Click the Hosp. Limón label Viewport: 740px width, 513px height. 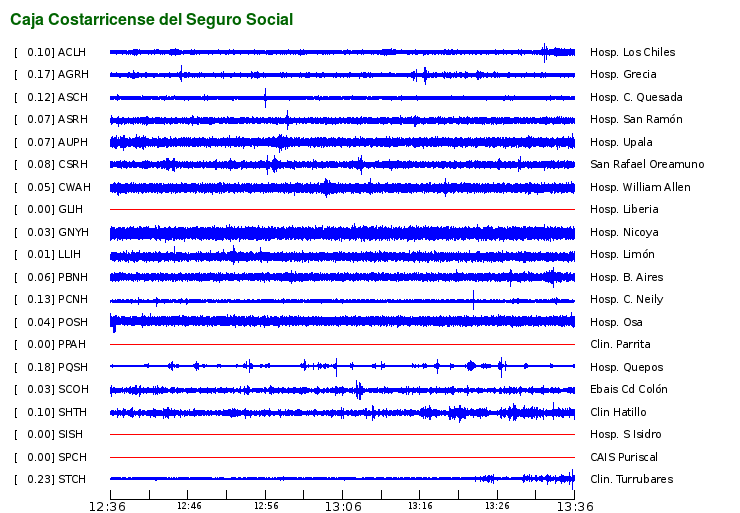622,255
